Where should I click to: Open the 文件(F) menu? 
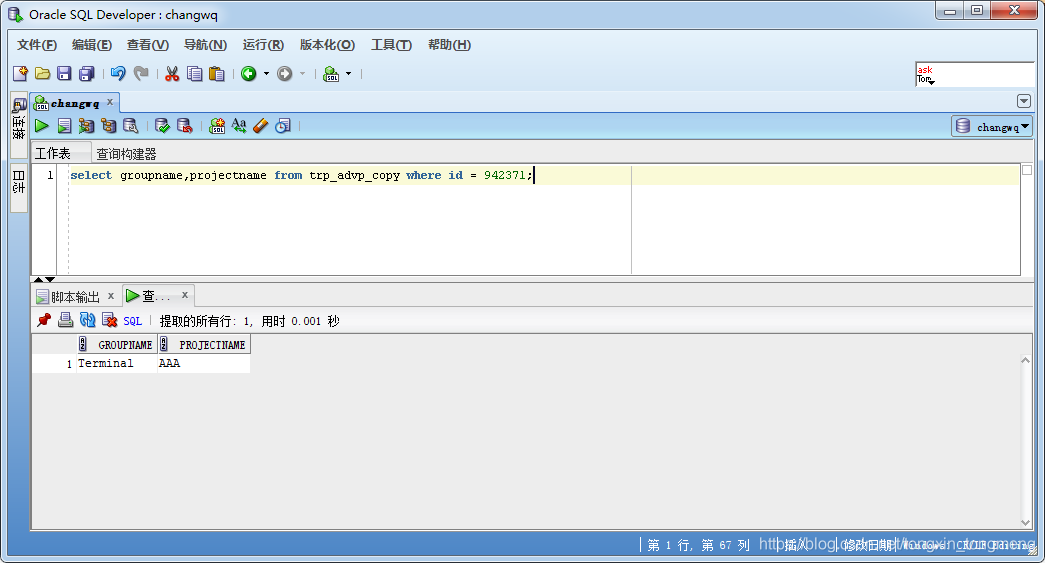point(37,45)
